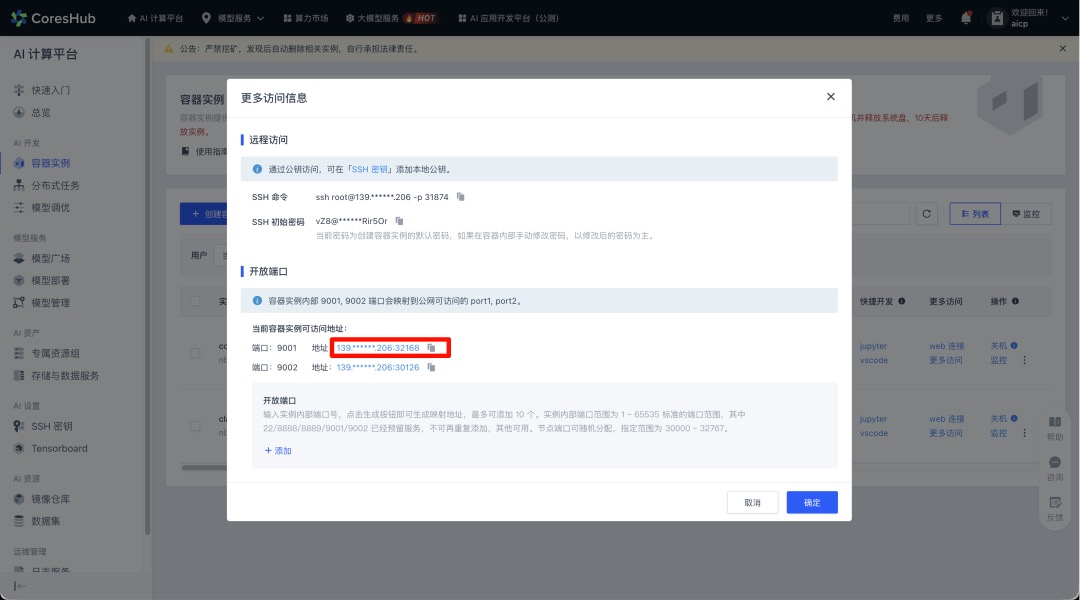Viewport: 1080px width, 600px height.
Task: Dismiss the announcement banner
Action: point(1062,48)
